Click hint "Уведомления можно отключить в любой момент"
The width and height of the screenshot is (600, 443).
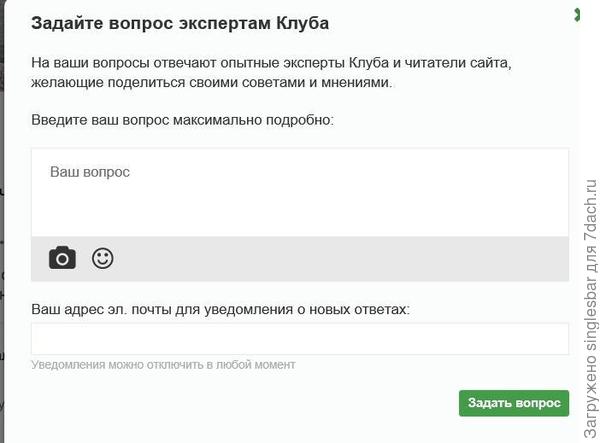pos(163,365)
